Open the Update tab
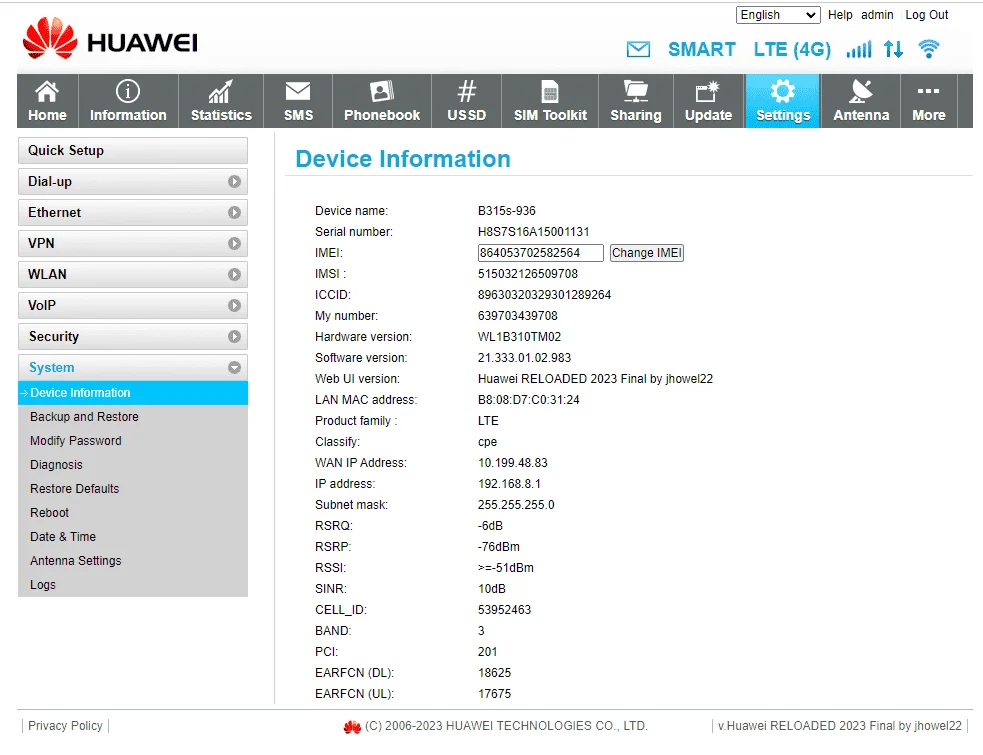983x755 pixels. tap(708, 102)
